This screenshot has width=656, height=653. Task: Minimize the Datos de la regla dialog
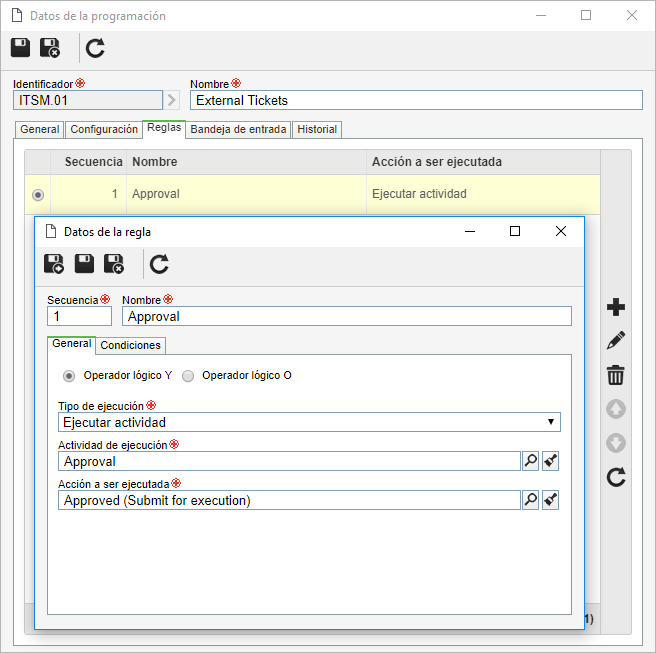470,231
